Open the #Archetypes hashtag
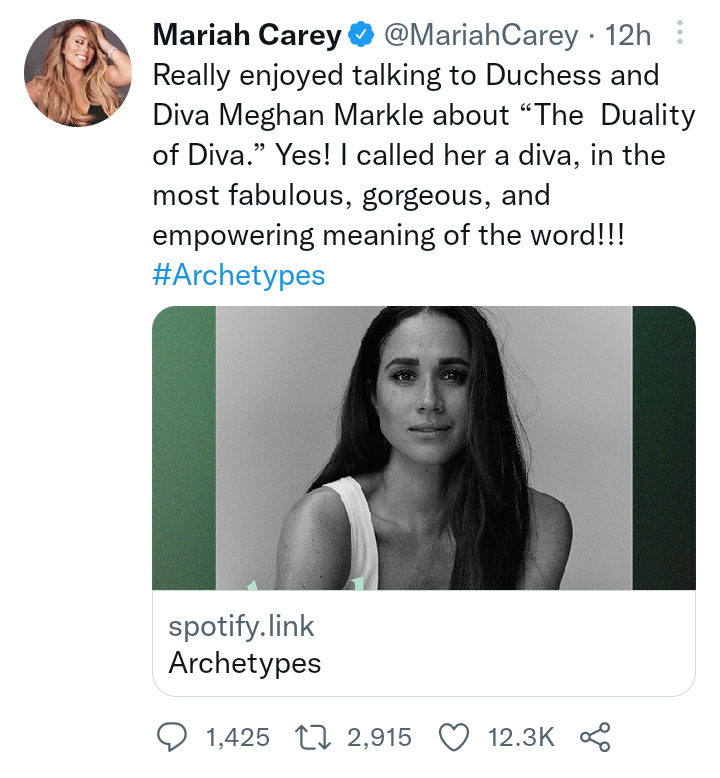 pyautogui.click(x=239, y=275)
